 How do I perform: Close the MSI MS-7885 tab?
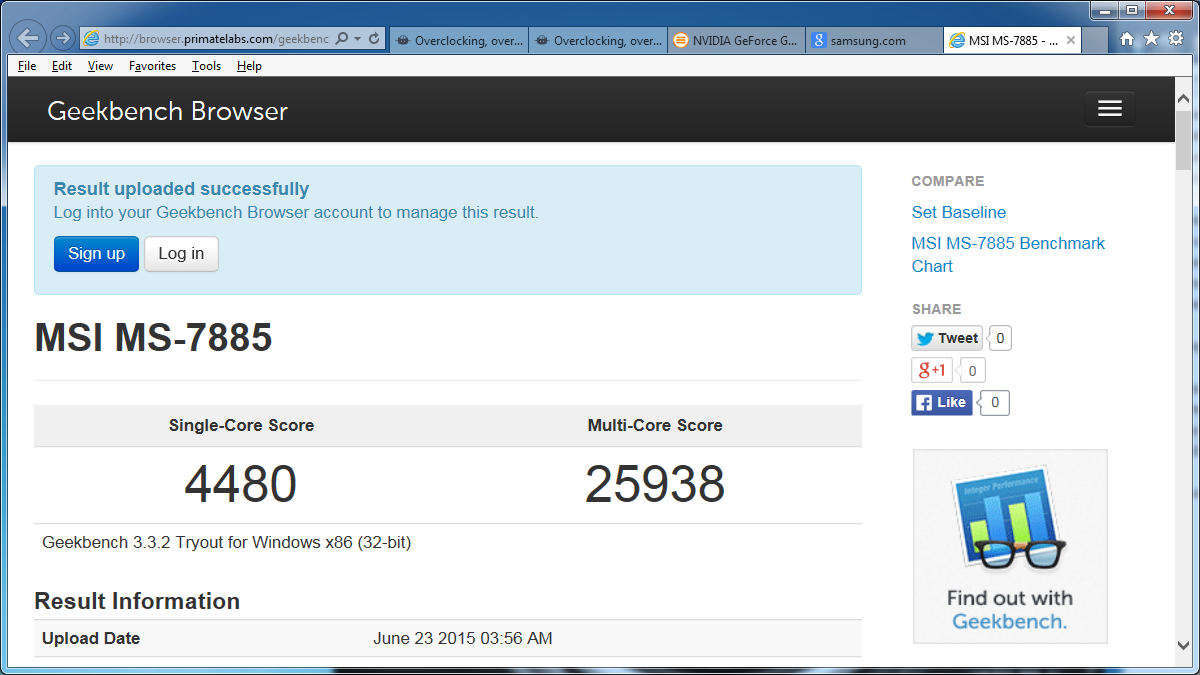click(x=1071, y=41)
